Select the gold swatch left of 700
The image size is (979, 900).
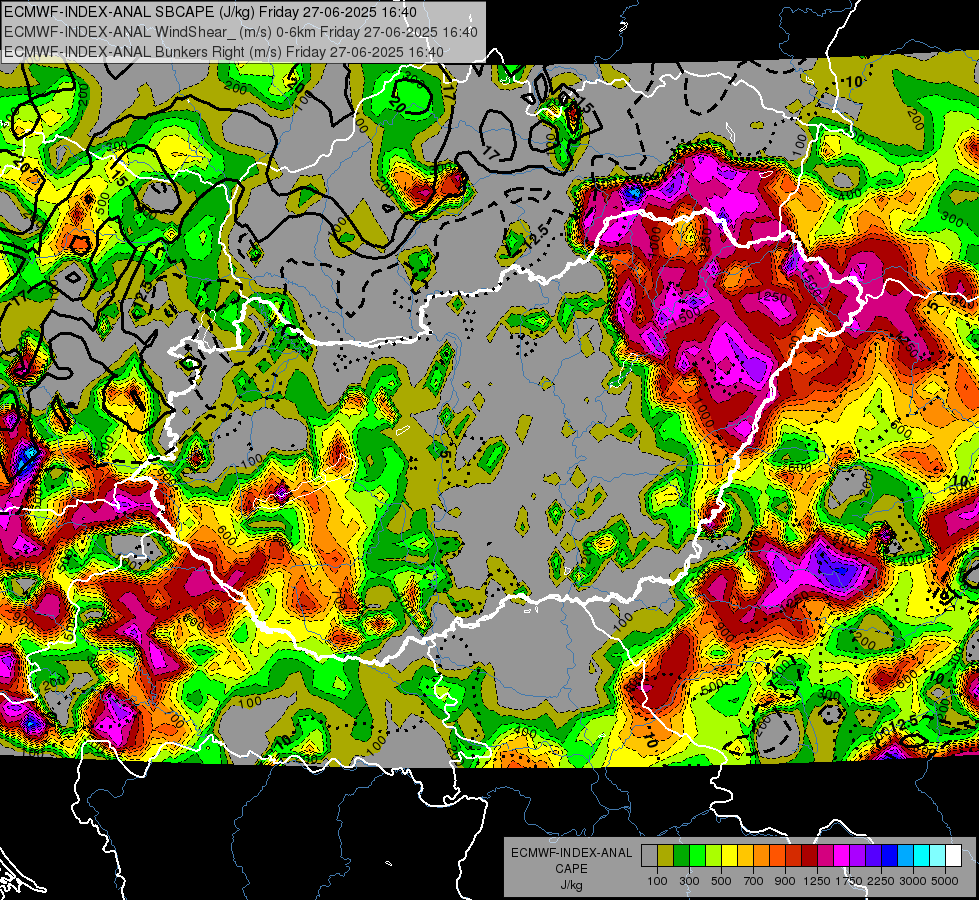click(x=745, y=856)
